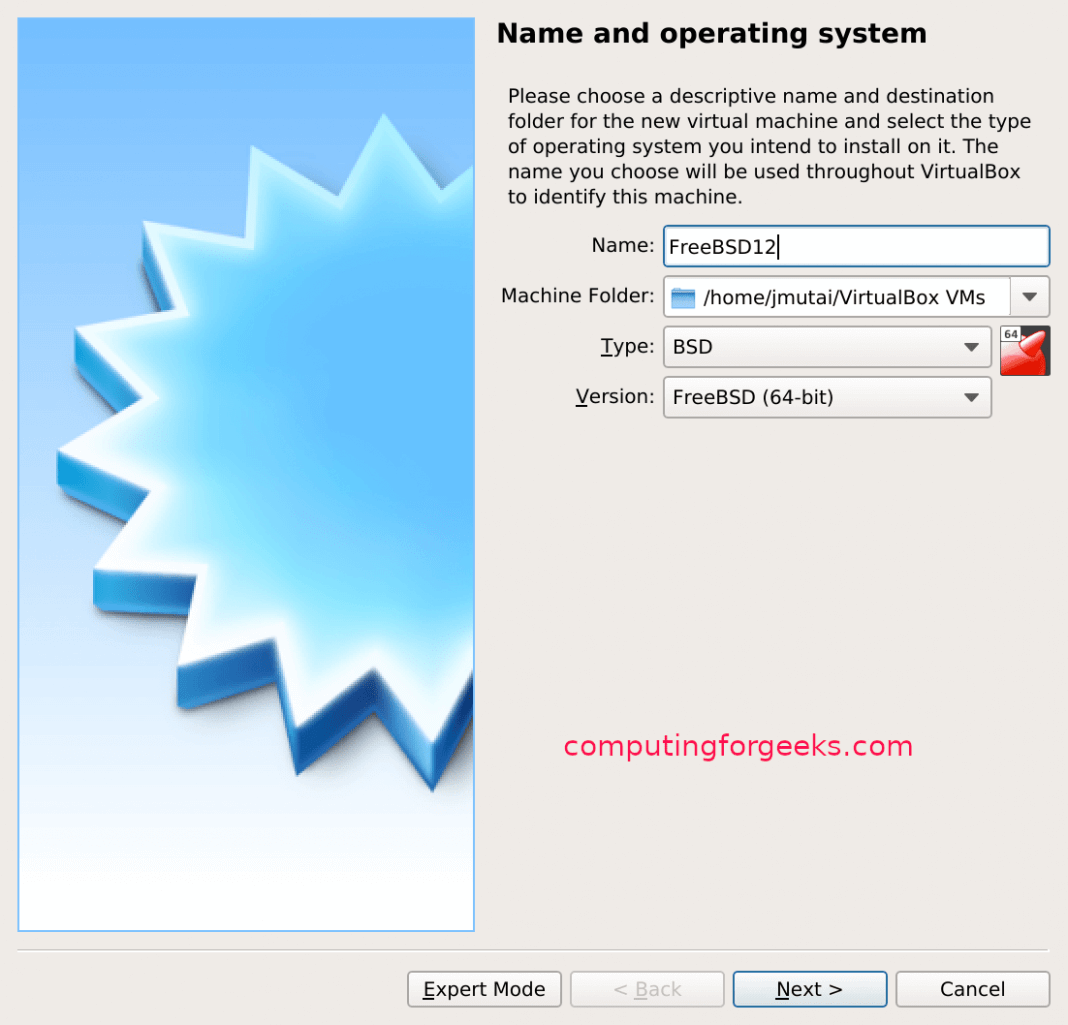The height and width of the screenshot is (1025, 1068).
Task: Open the Type combo box showing BSD
Action: [x=820, y=347]
